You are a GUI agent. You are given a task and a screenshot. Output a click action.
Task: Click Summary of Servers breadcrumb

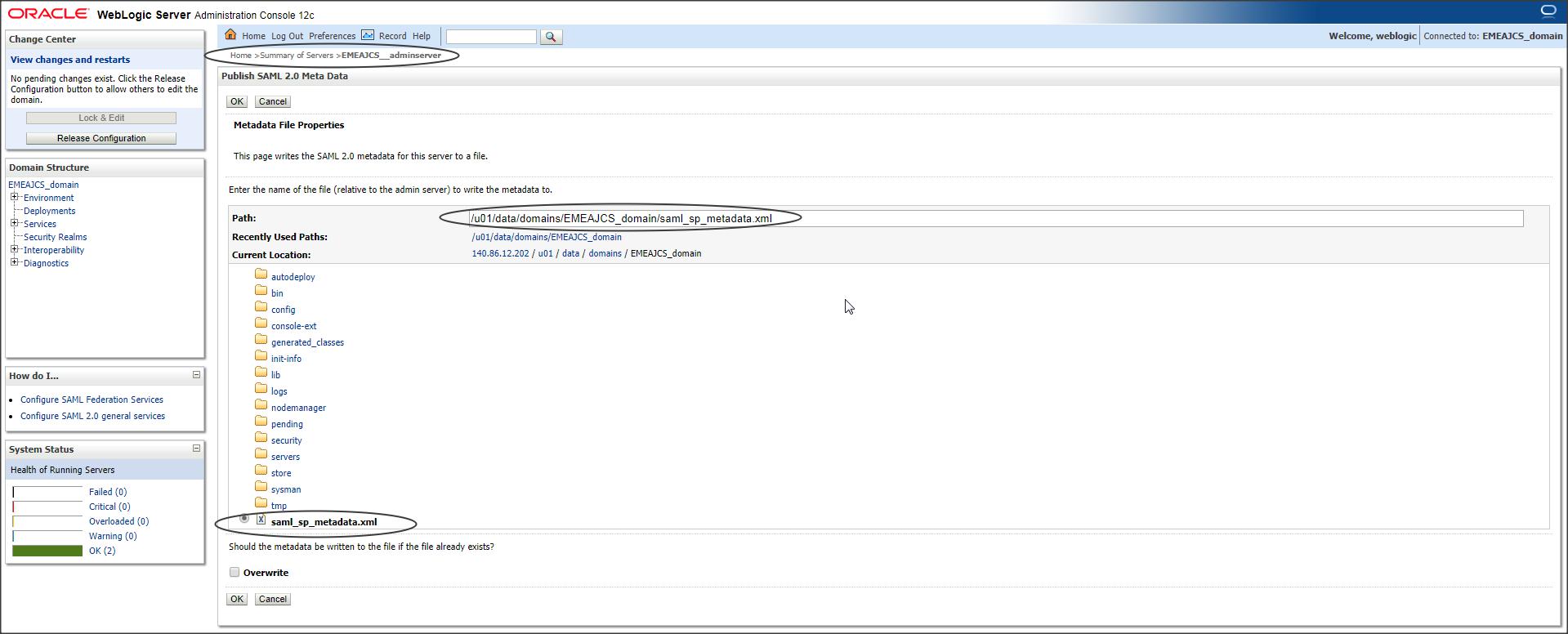(297, 56)
